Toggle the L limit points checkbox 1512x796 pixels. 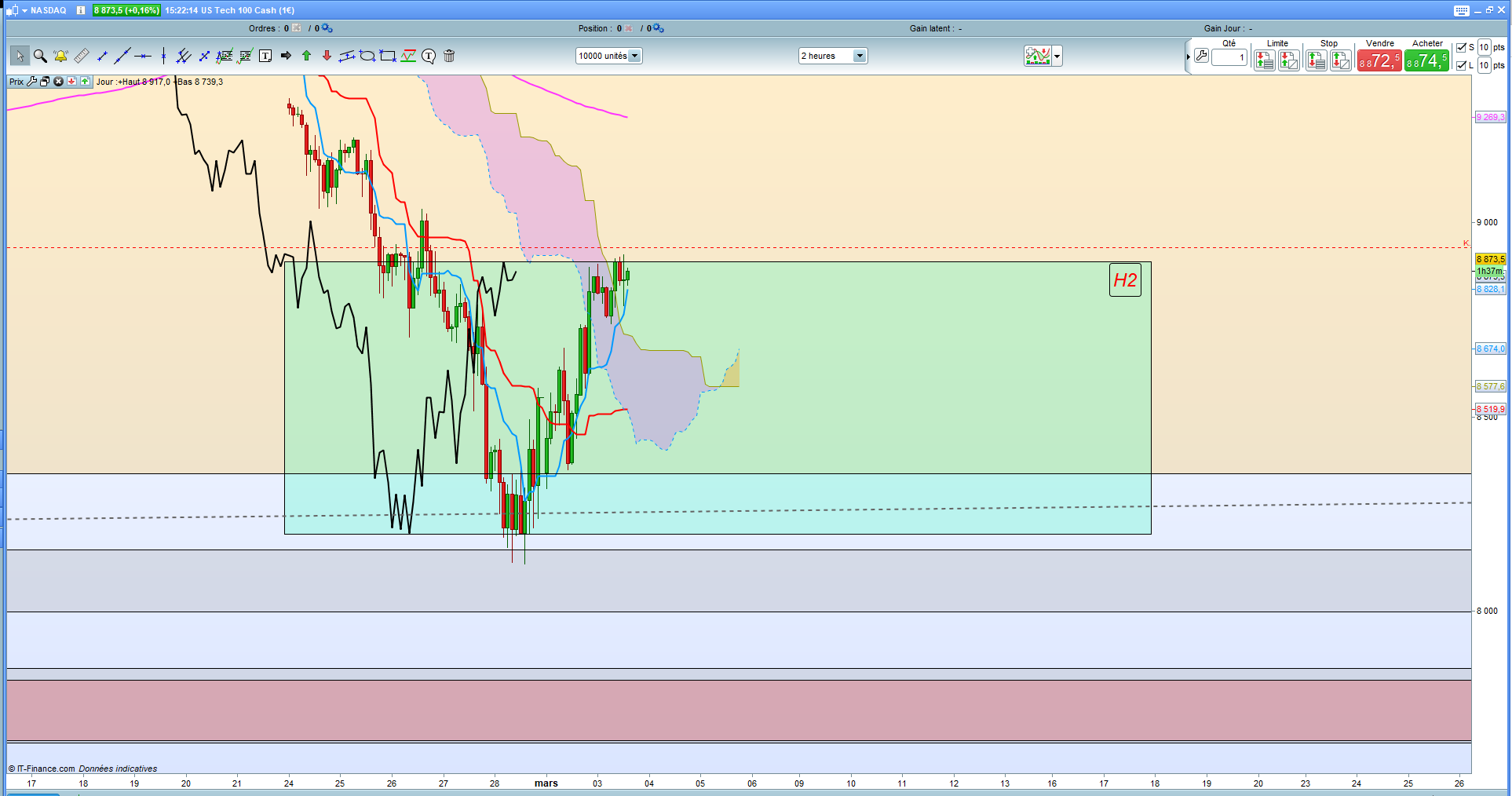coord(1461,66)
